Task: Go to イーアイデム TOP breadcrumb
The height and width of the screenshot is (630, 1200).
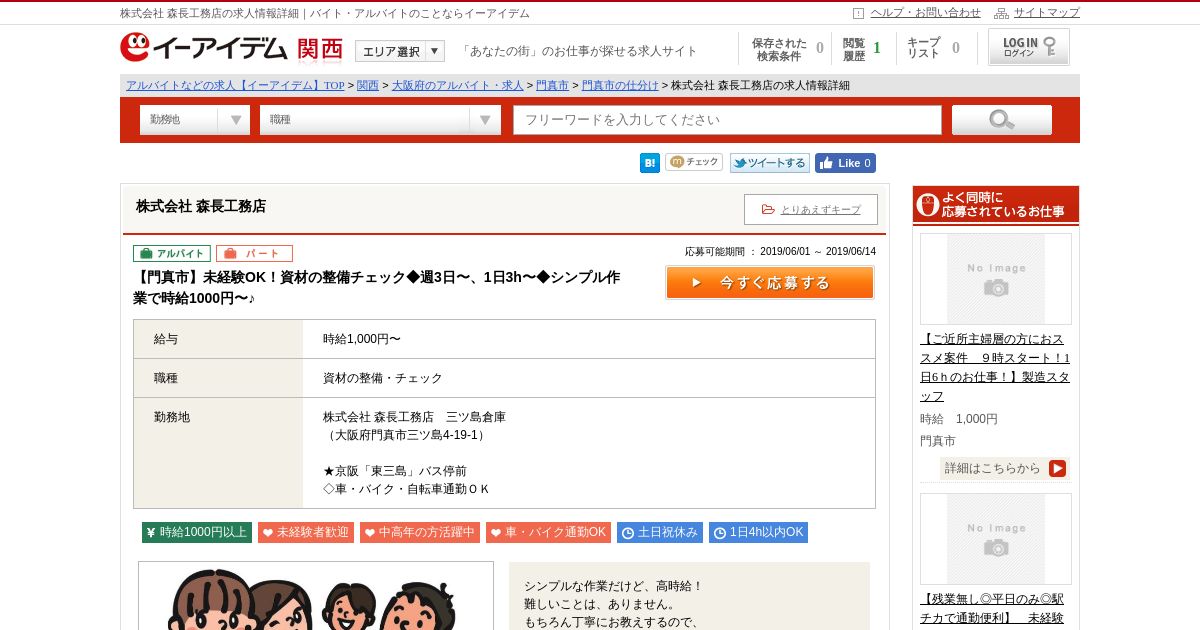Action: [x=235, y=85]
